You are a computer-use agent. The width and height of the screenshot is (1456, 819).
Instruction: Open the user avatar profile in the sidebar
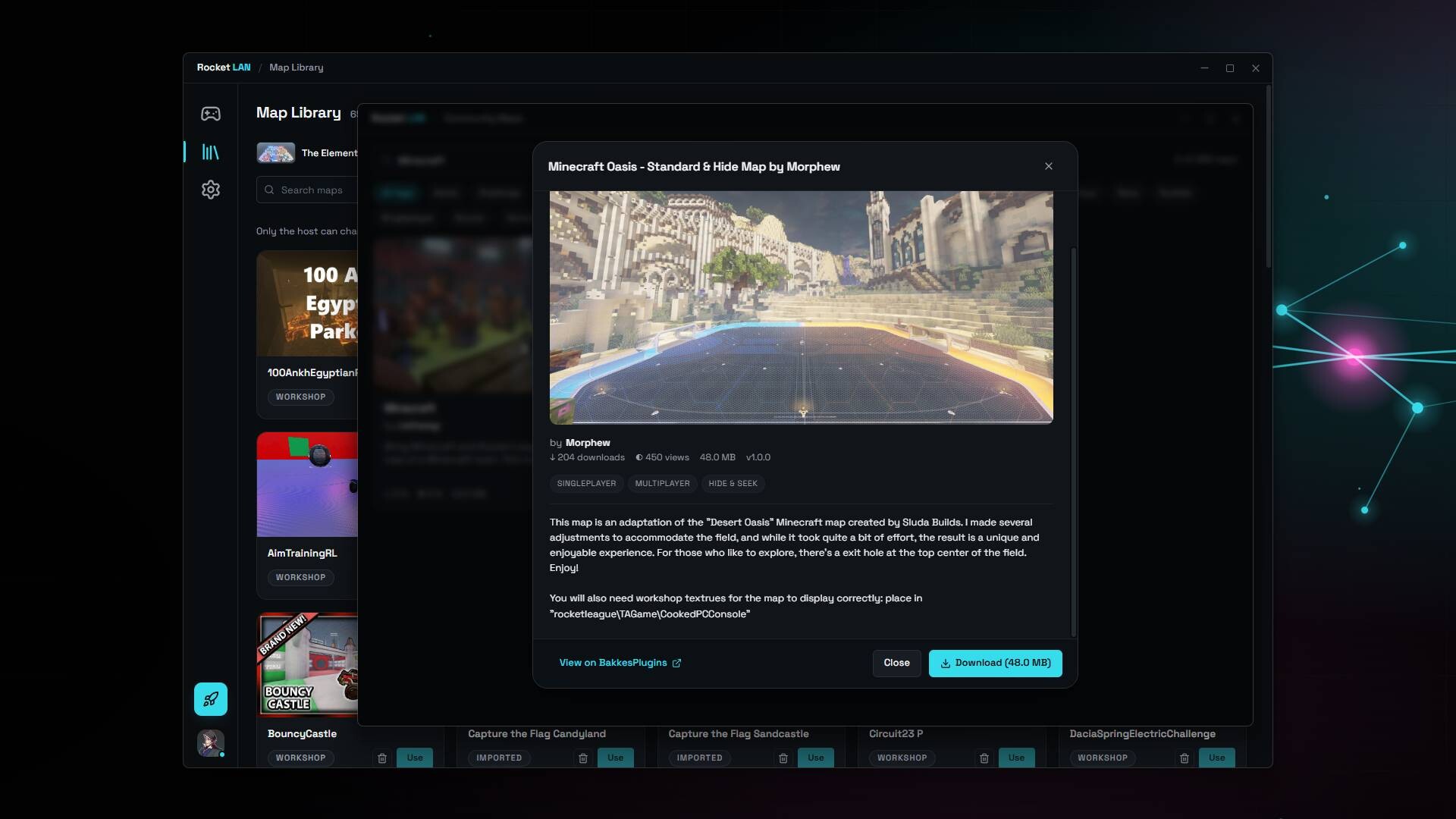(211, 743)
